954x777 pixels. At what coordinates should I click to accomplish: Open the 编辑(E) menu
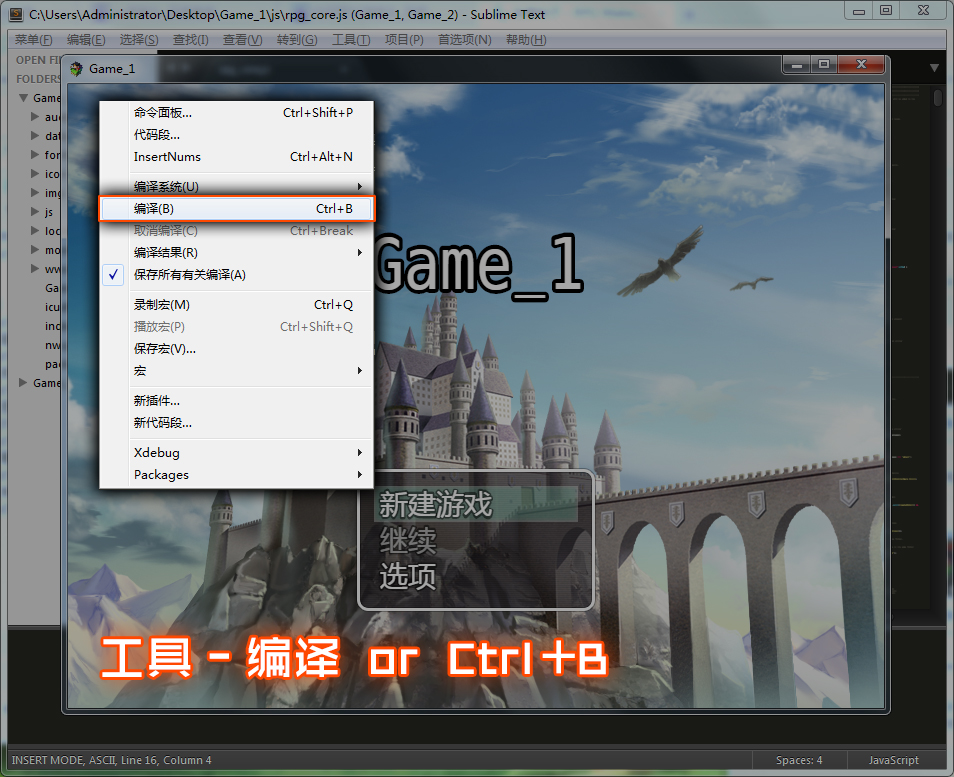pos(86,40)
